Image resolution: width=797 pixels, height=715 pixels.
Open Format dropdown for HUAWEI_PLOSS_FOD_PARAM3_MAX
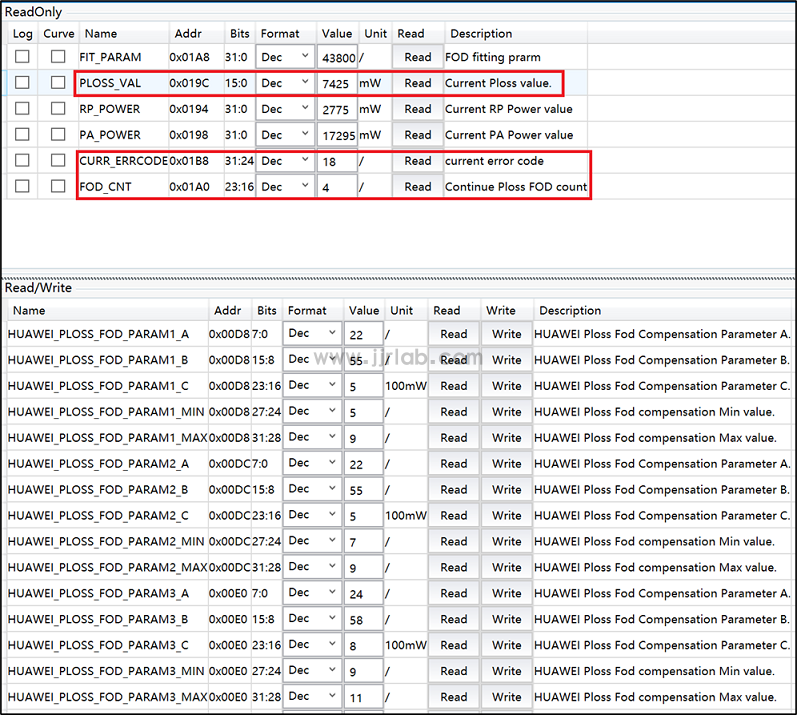coord(312,696)
